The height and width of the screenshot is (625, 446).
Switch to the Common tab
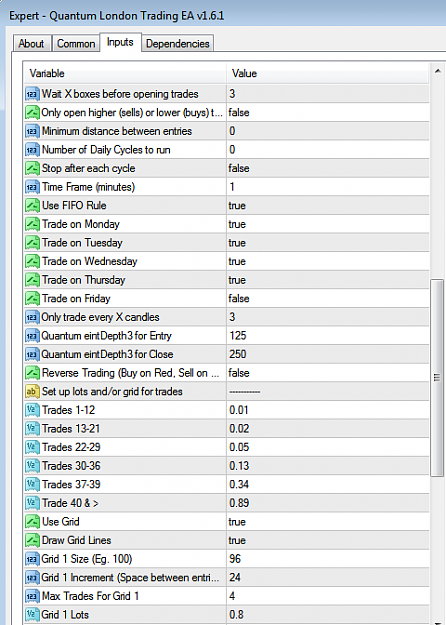tap(76, 43)
